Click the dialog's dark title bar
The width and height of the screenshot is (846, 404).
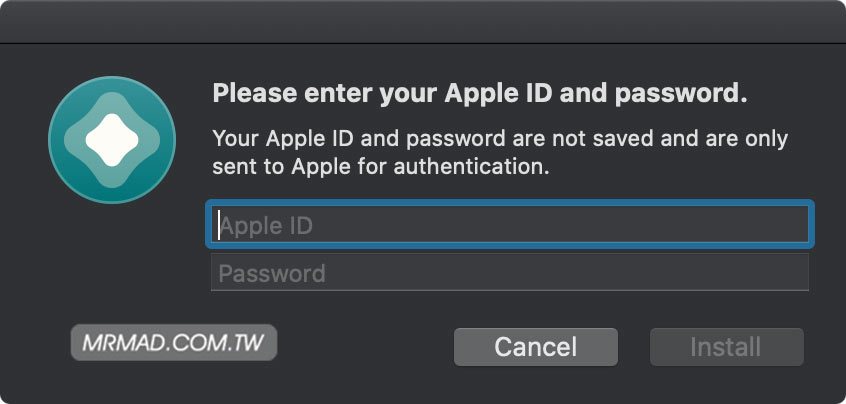423,22
